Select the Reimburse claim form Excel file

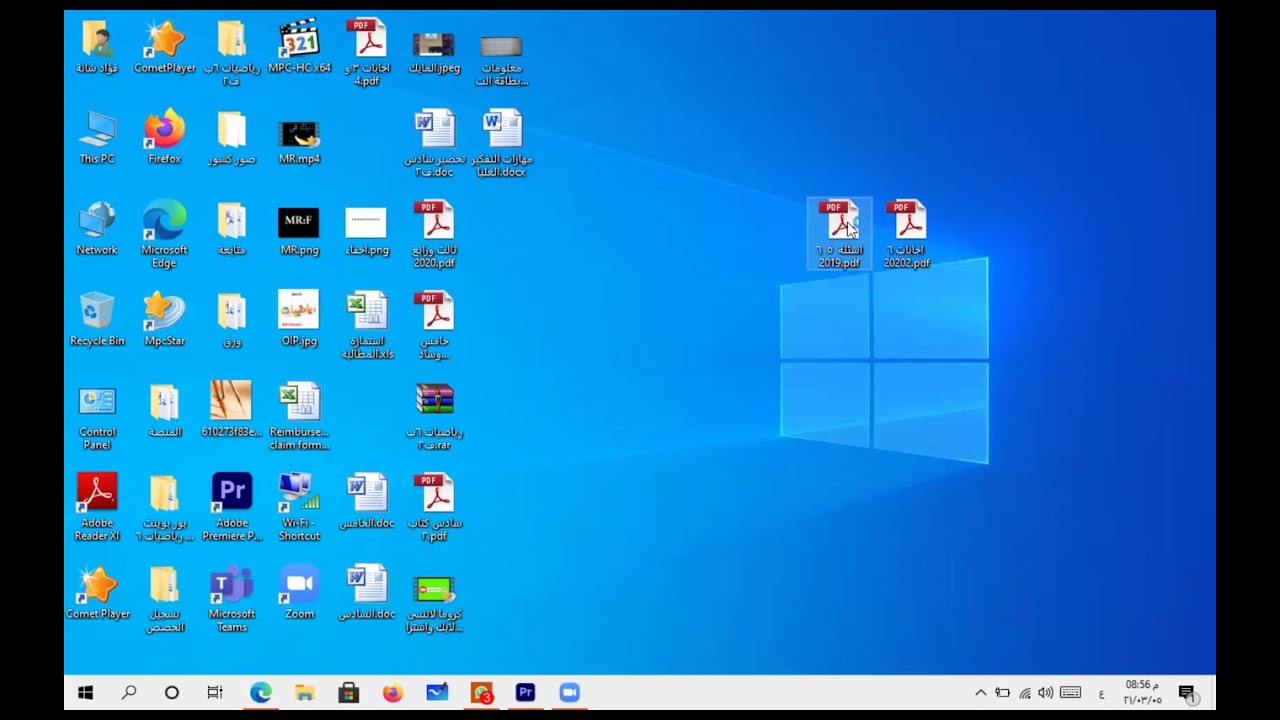pos(299,417)
